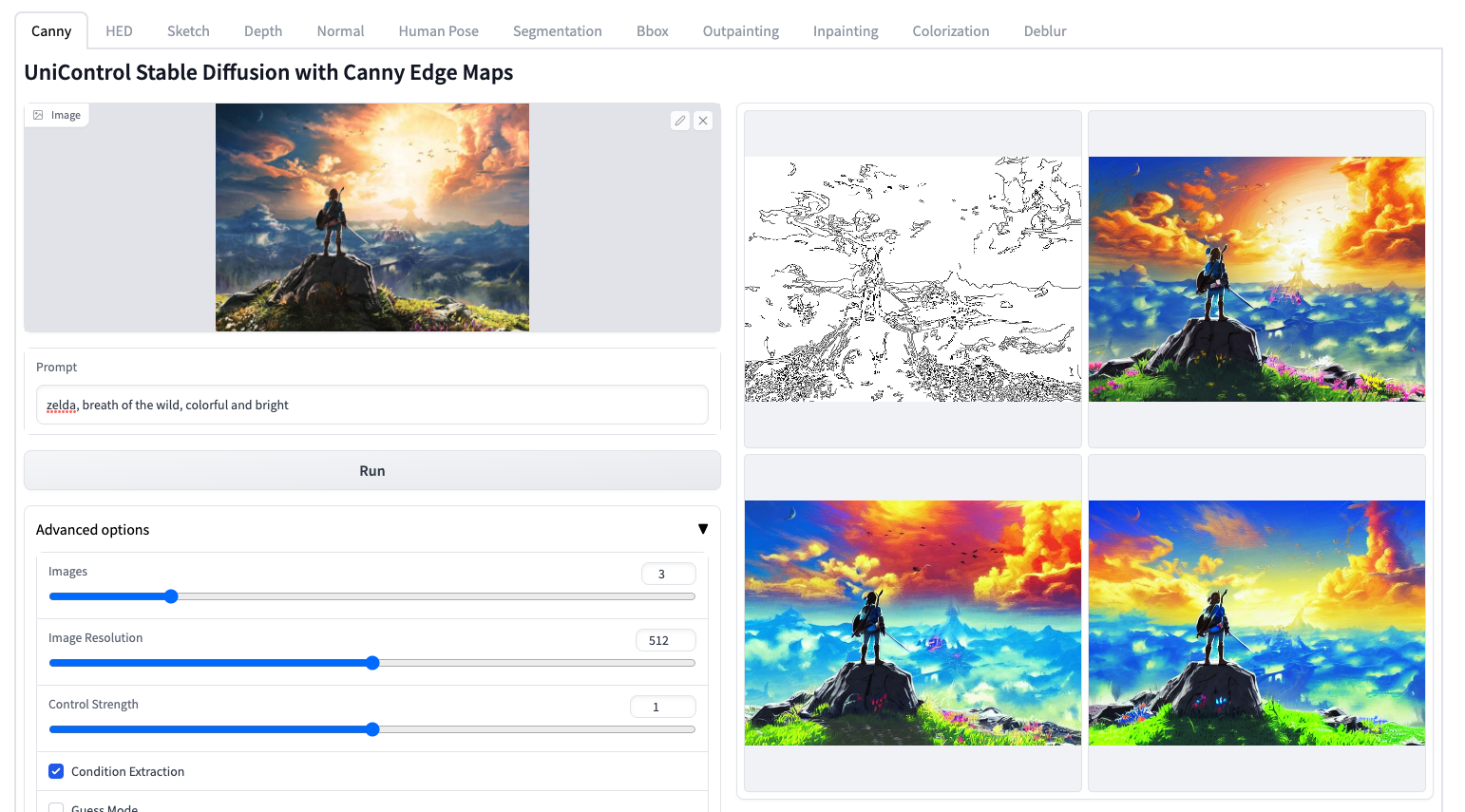Click the Control Strength slider handle

(x=372, y=729)
